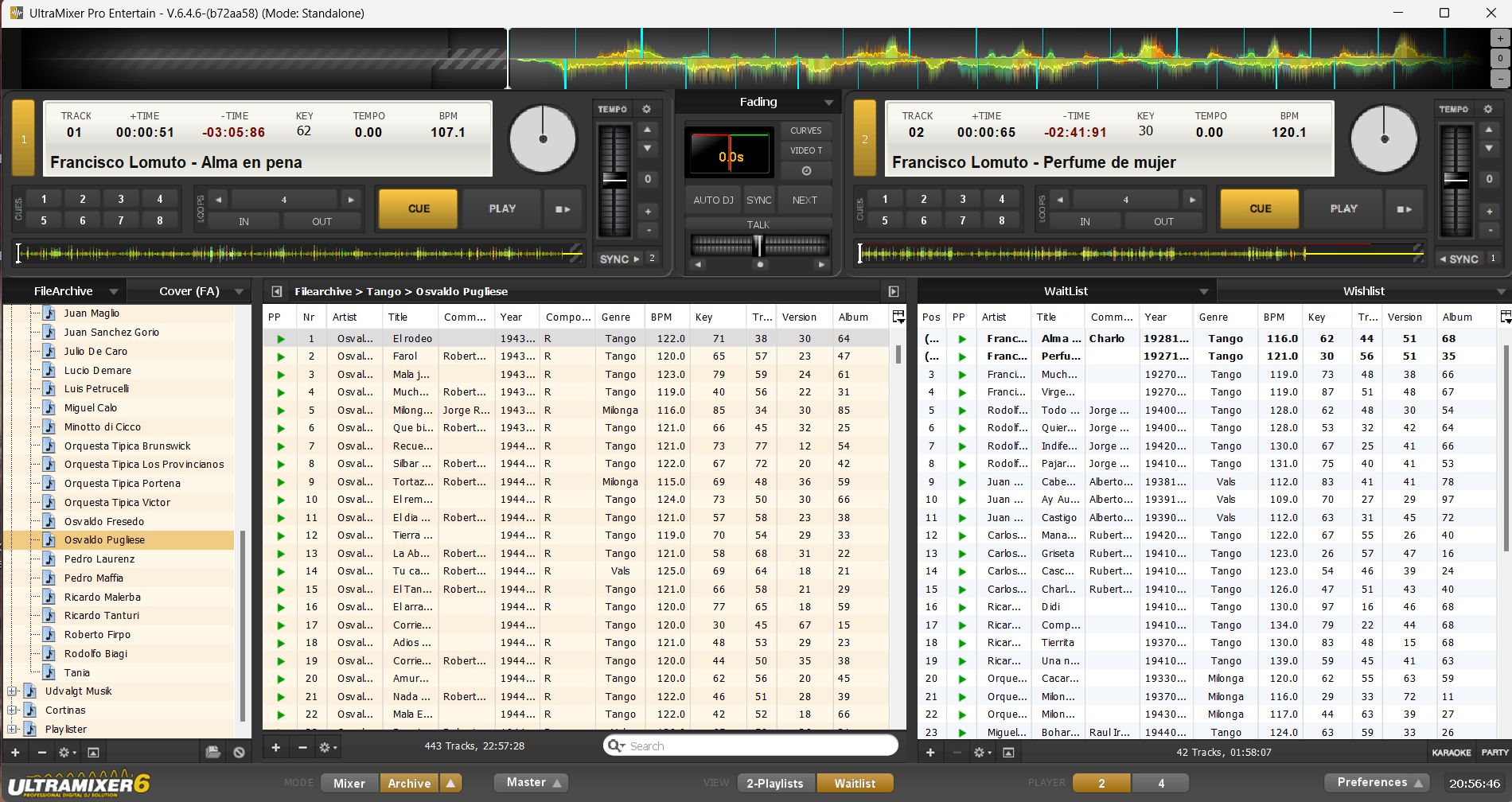Set deck 2 loop OUT point

[x=1163, y=222]
